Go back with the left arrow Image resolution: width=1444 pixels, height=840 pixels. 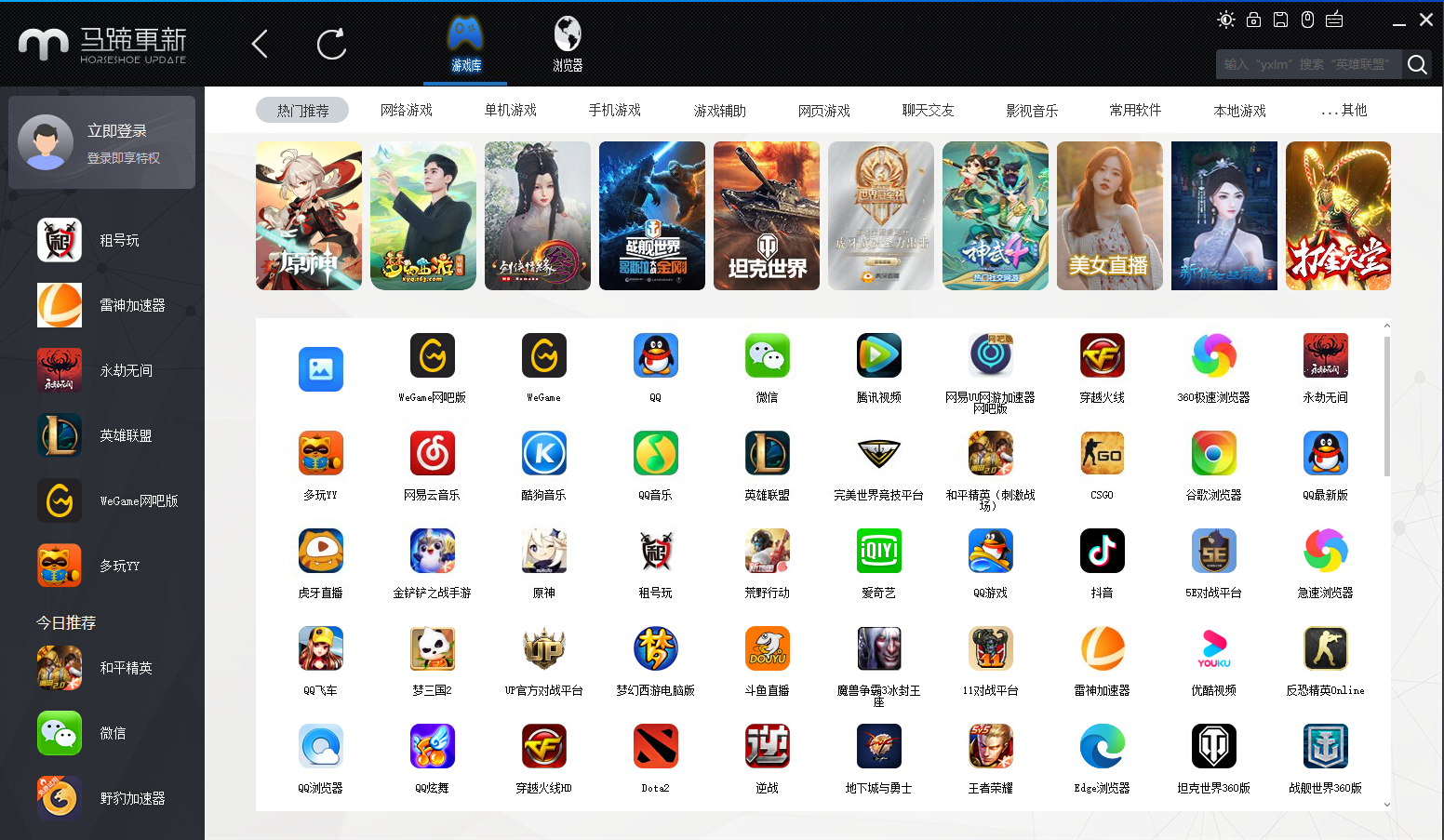(x=260, y=44)
